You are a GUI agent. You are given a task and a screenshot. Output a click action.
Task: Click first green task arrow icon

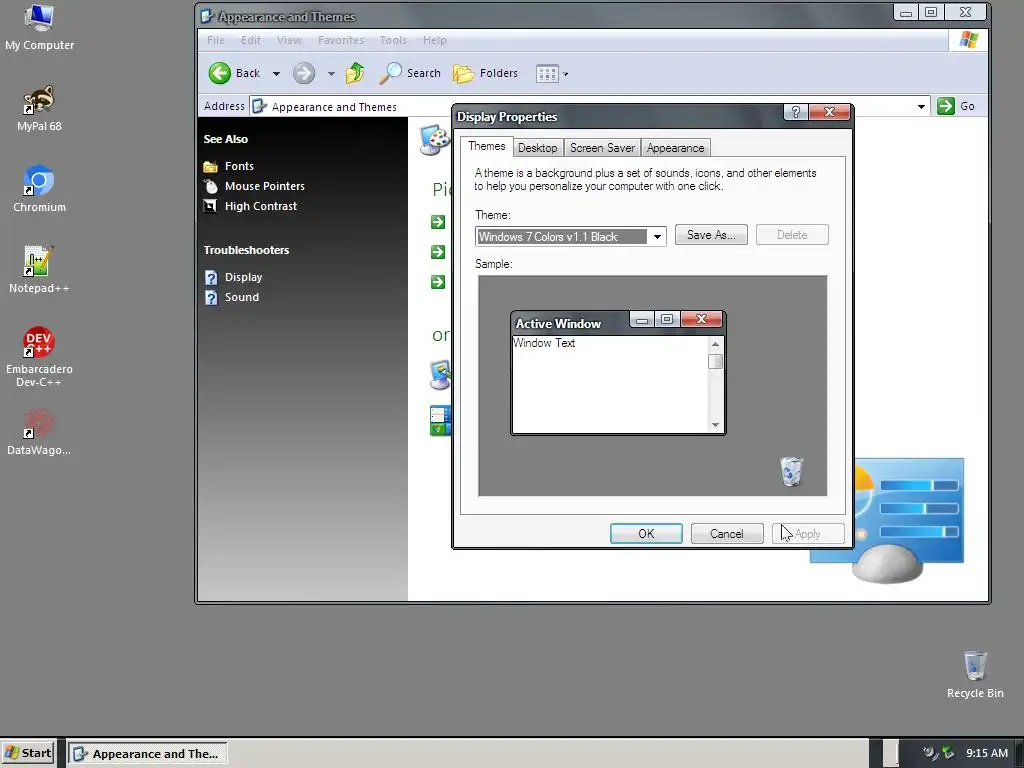[x=438, y=222]
